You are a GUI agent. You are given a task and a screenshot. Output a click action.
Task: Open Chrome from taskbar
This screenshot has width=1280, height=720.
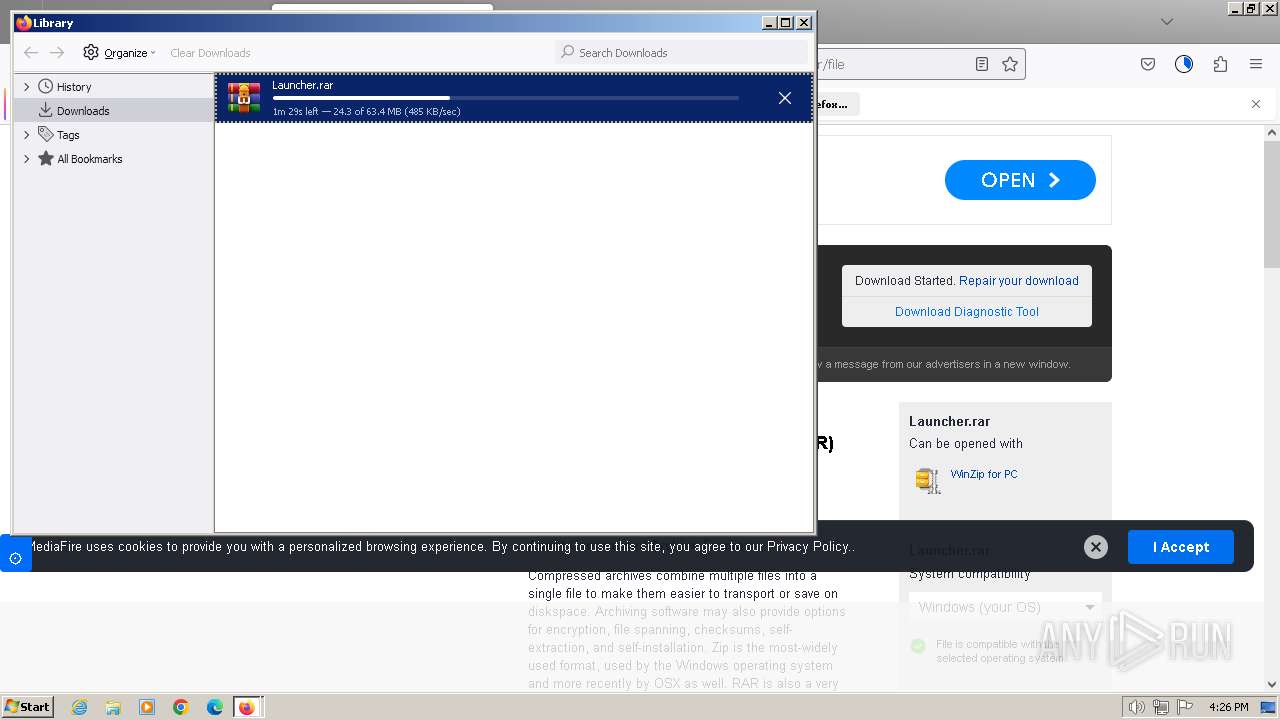[181, 707]
